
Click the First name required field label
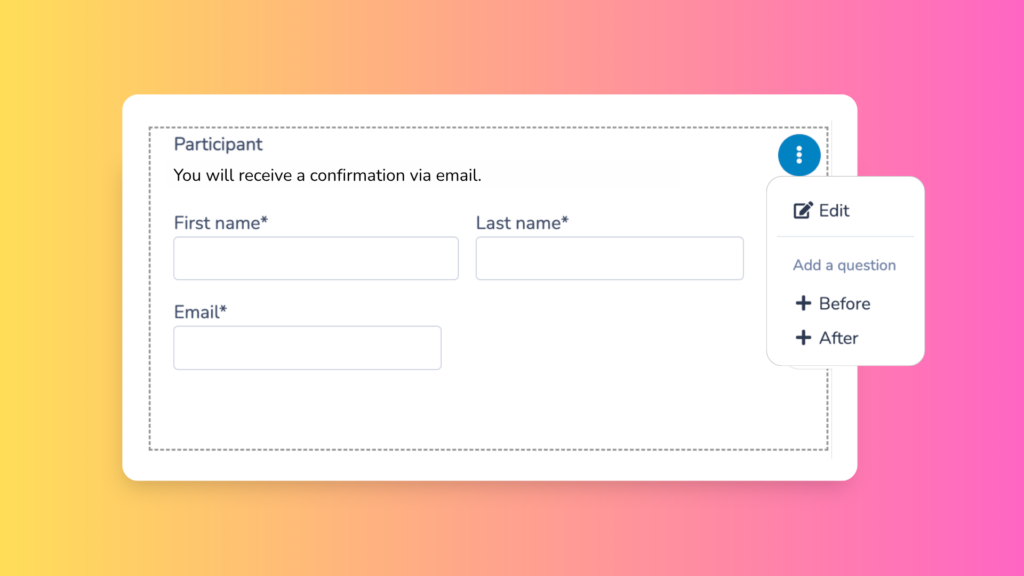(220, 223)
